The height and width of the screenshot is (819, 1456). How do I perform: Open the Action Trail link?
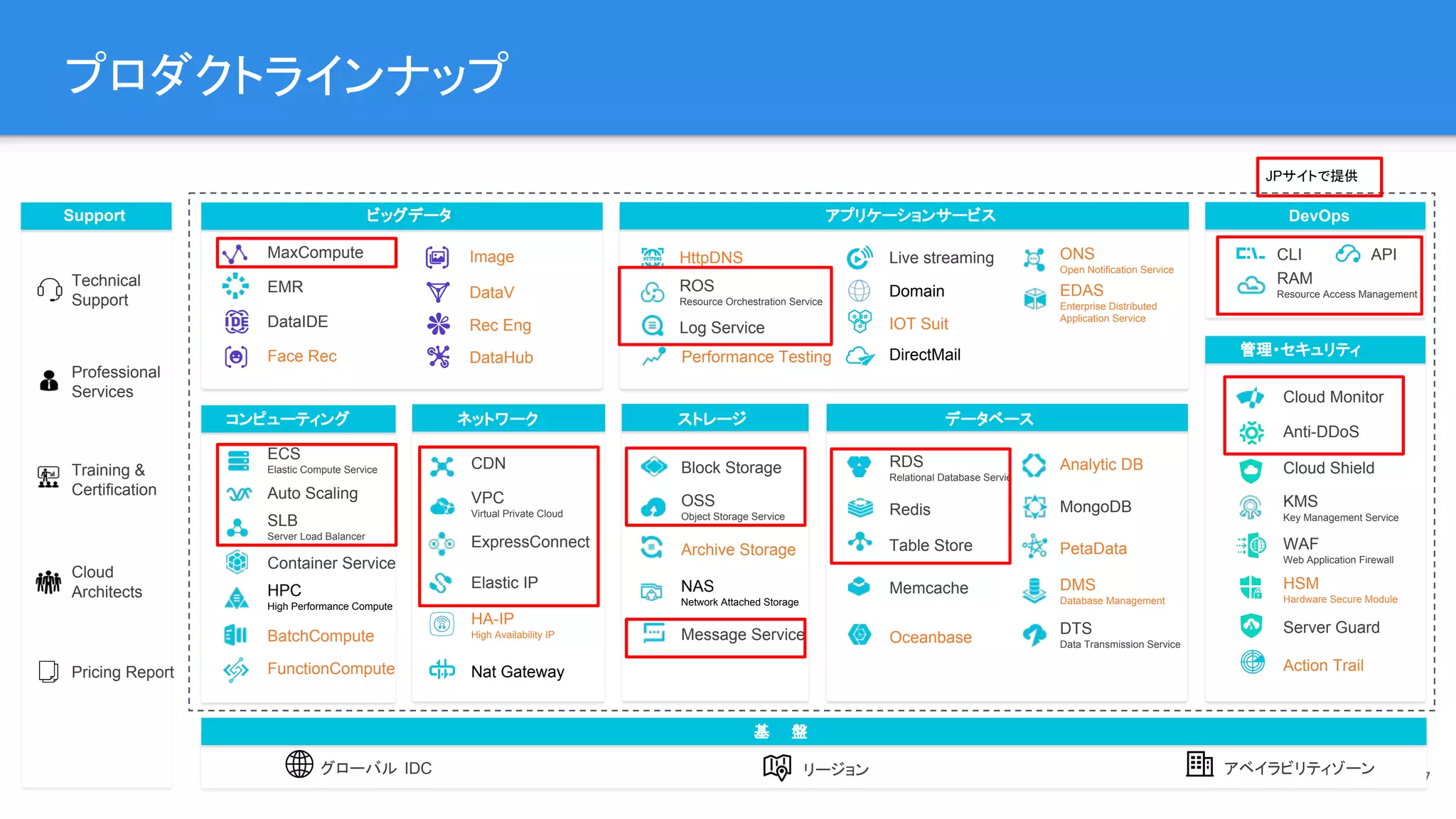pyautogui.click(x=1323, y=665)
